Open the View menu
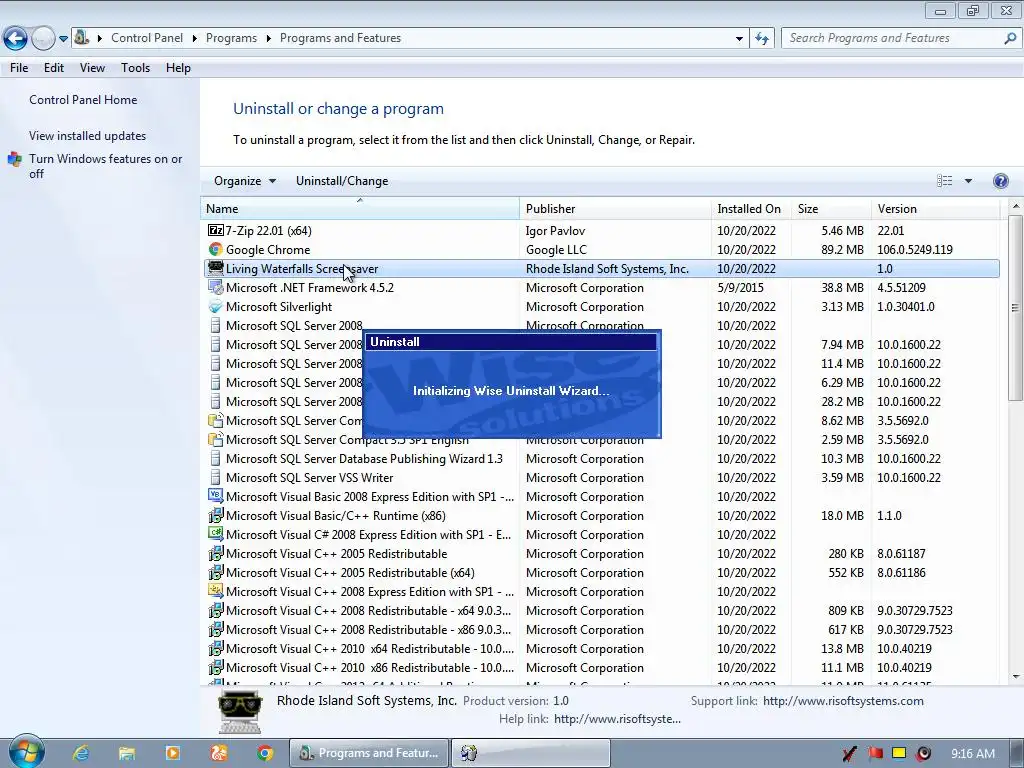The width and height of the screenshot is (1024, 768). pos(92,68)
